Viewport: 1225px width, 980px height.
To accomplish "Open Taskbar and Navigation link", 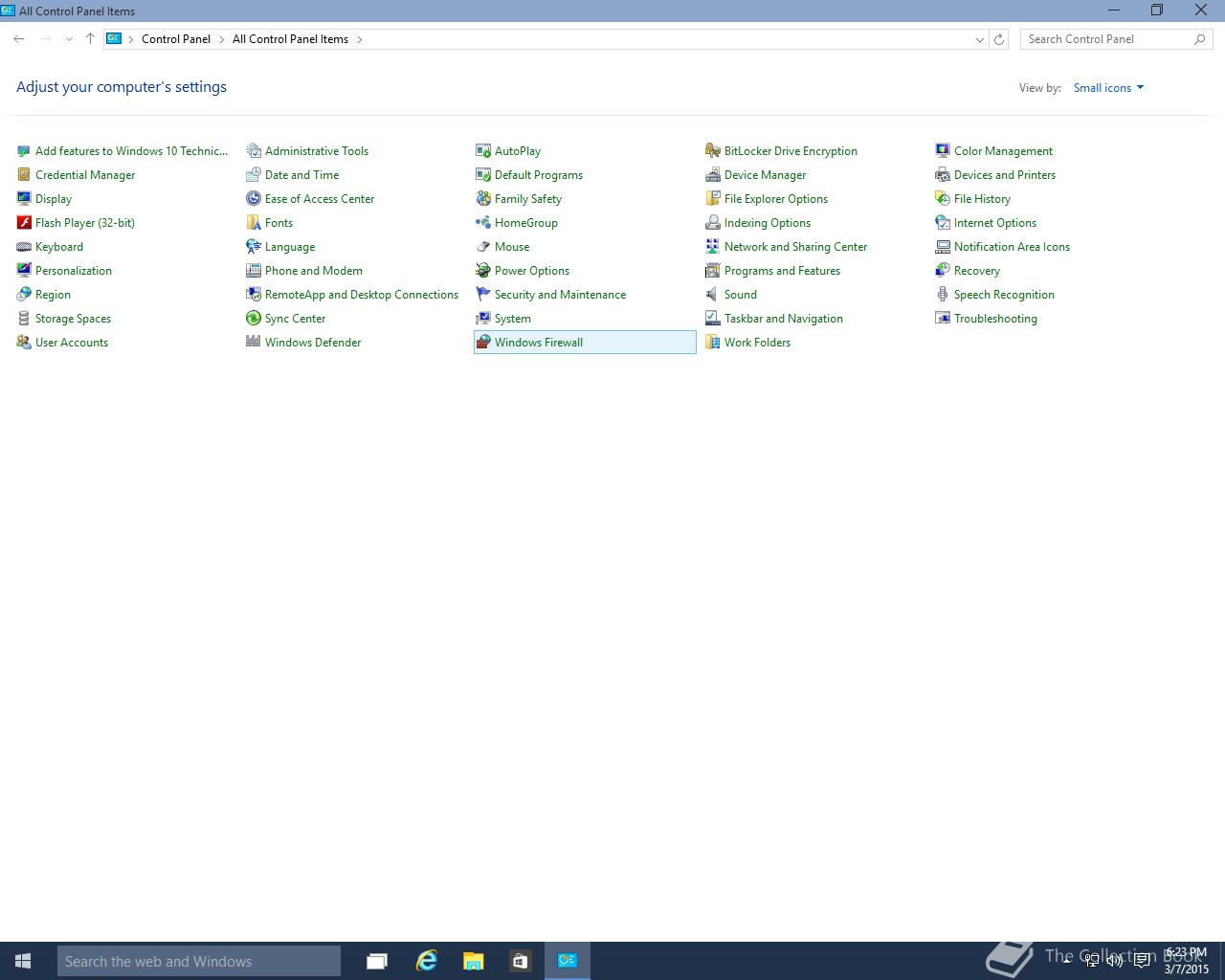I will [784, 319].
